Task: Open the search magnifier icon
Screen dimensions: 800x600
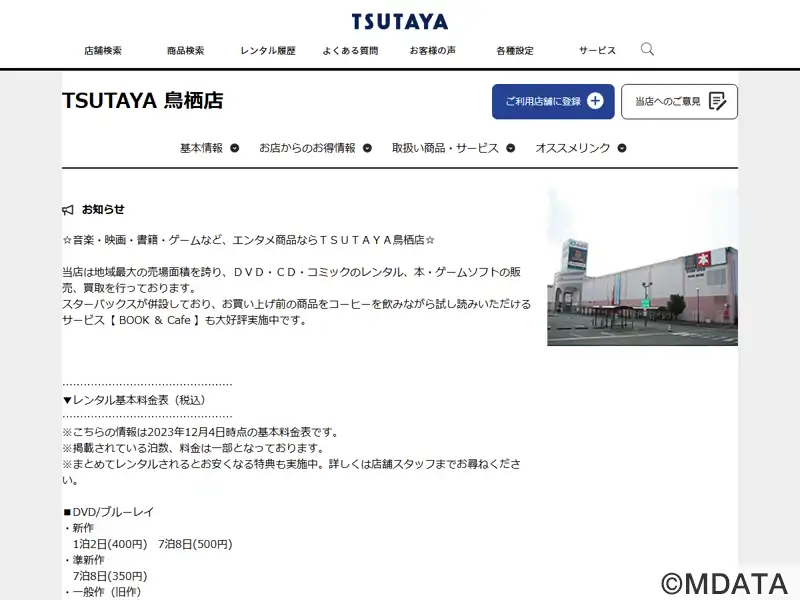Action: (647, 49)
